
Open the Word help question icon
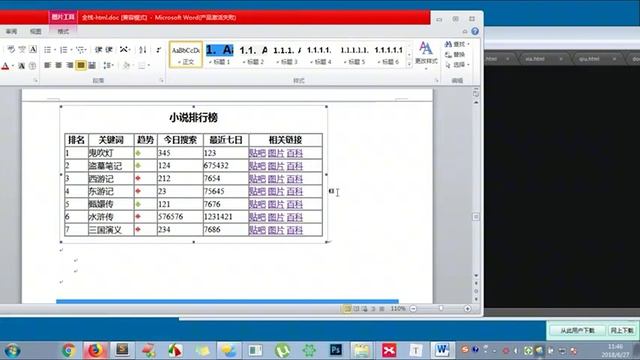(x=475, y=31)
